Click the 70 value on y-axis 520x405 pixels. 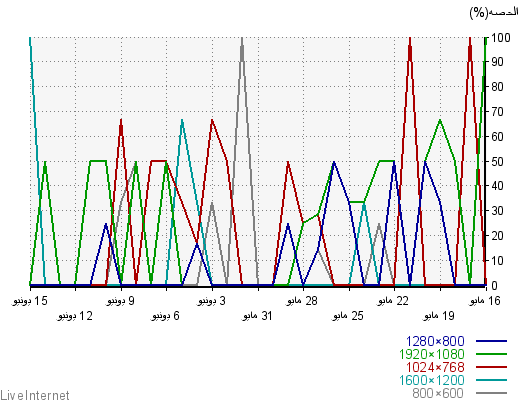pos(497,111)
